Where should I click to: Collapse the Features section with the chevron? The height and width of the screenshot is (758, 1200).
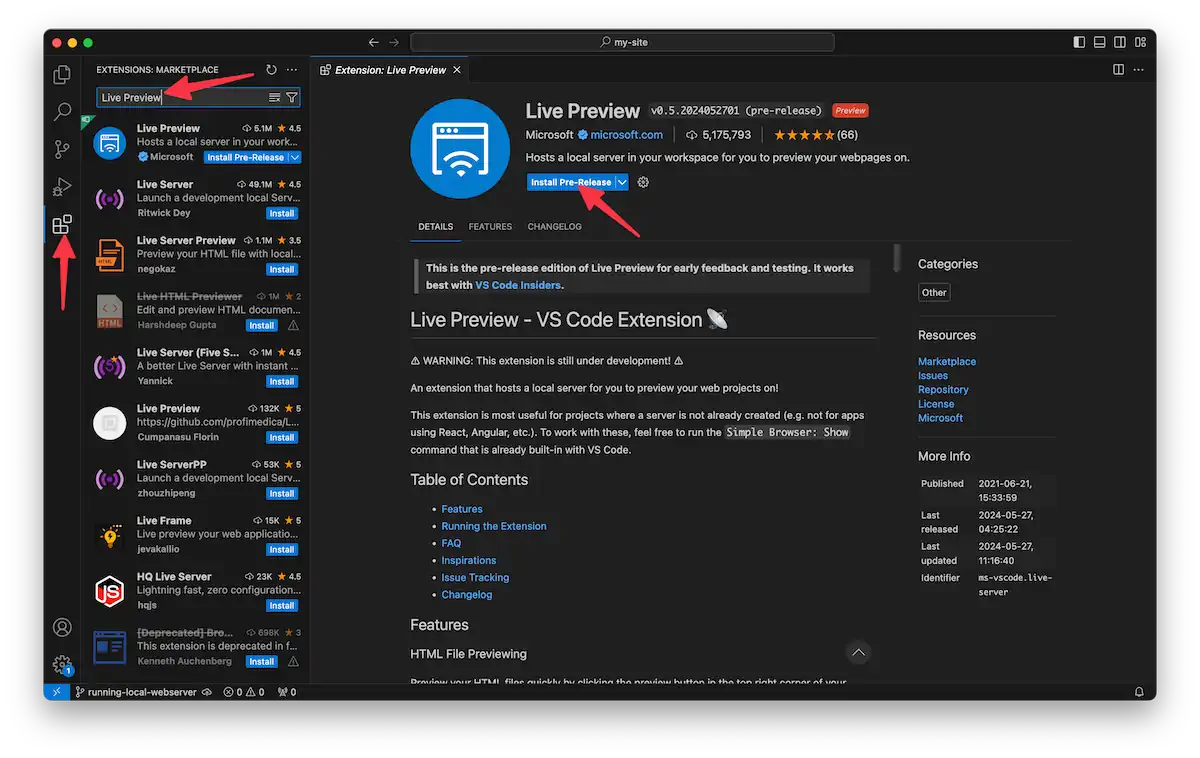pos(858,652)
